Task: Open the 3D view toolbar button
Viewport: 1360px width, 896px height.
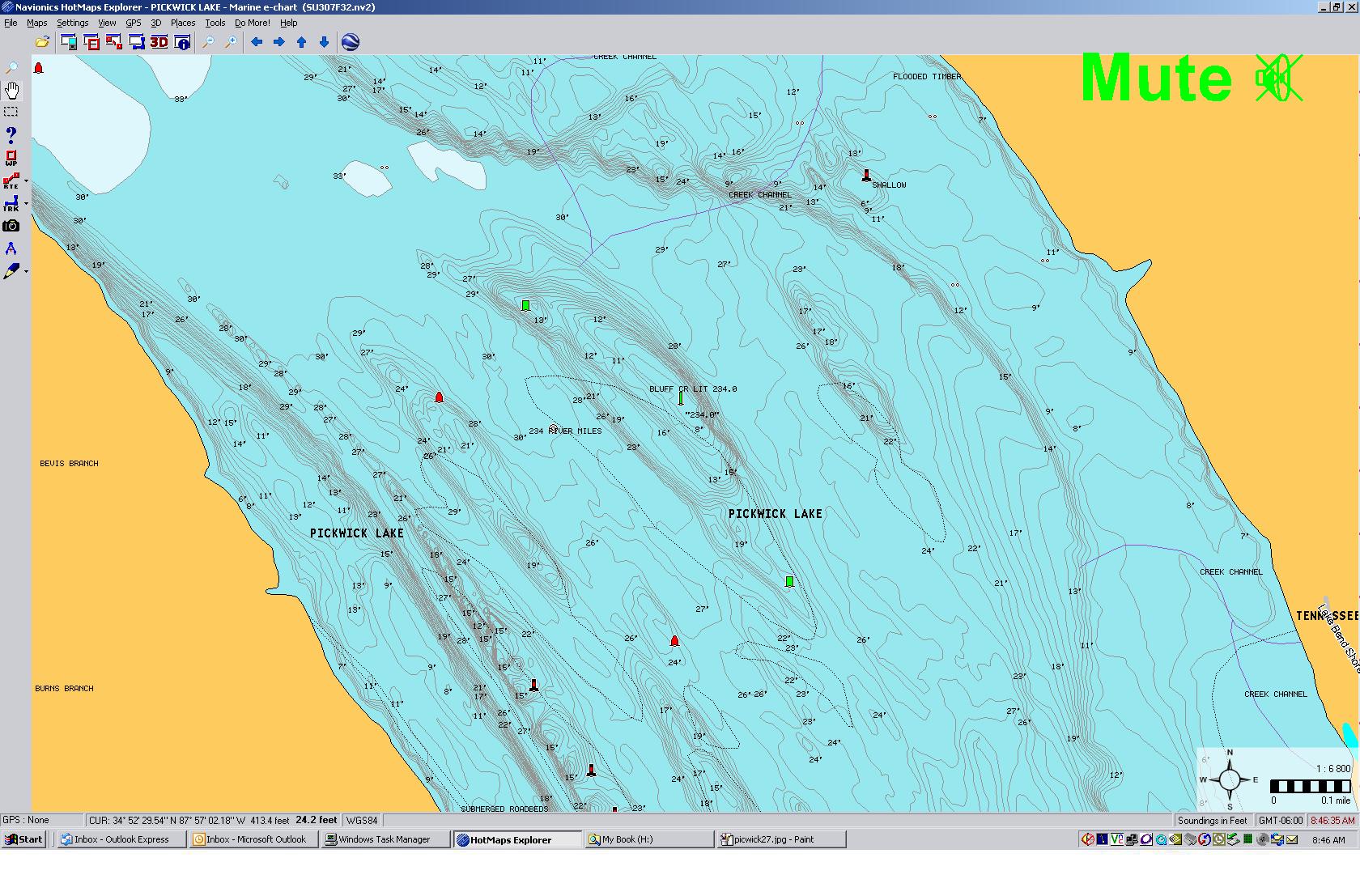Action: [159, 42]
